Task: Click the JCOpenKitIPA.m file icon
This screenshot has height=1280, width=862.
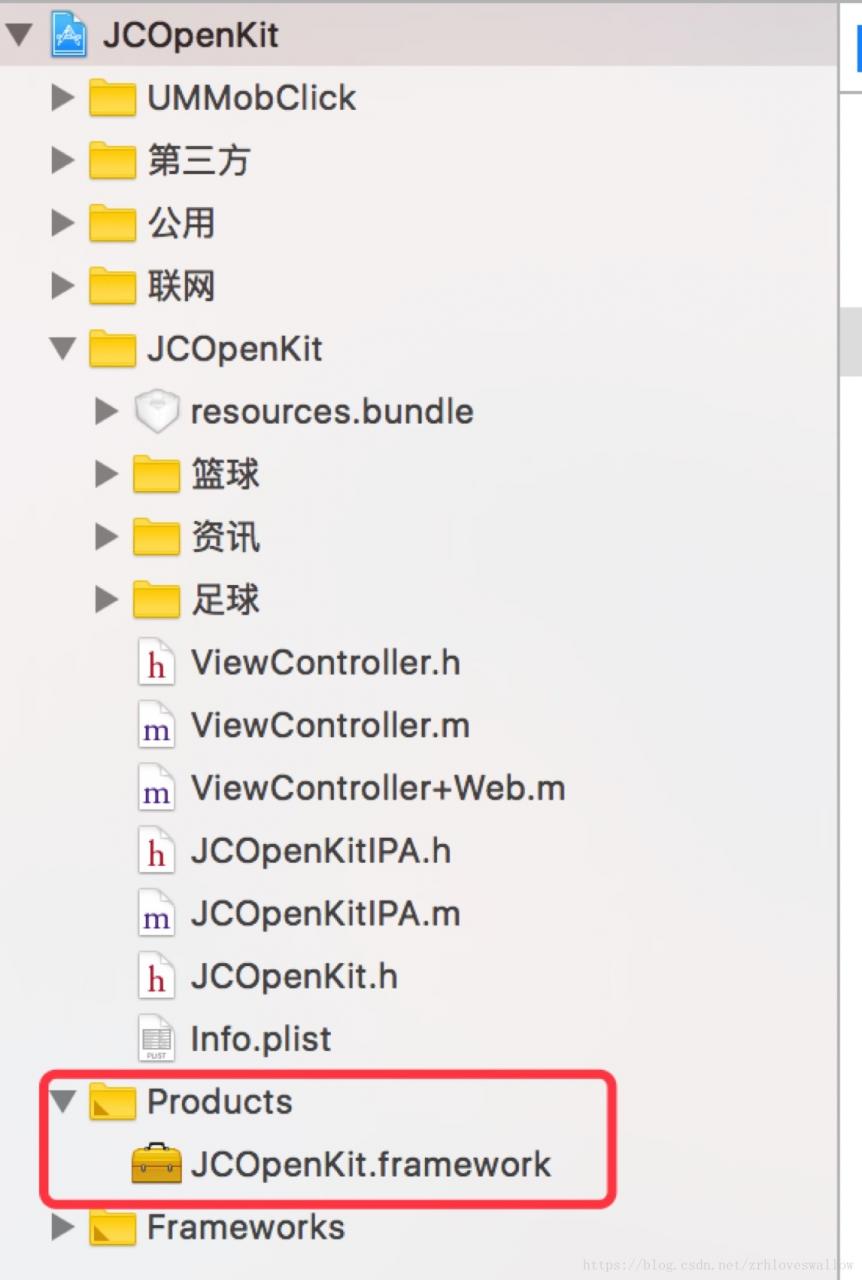Action: click(x=156, y=915)
